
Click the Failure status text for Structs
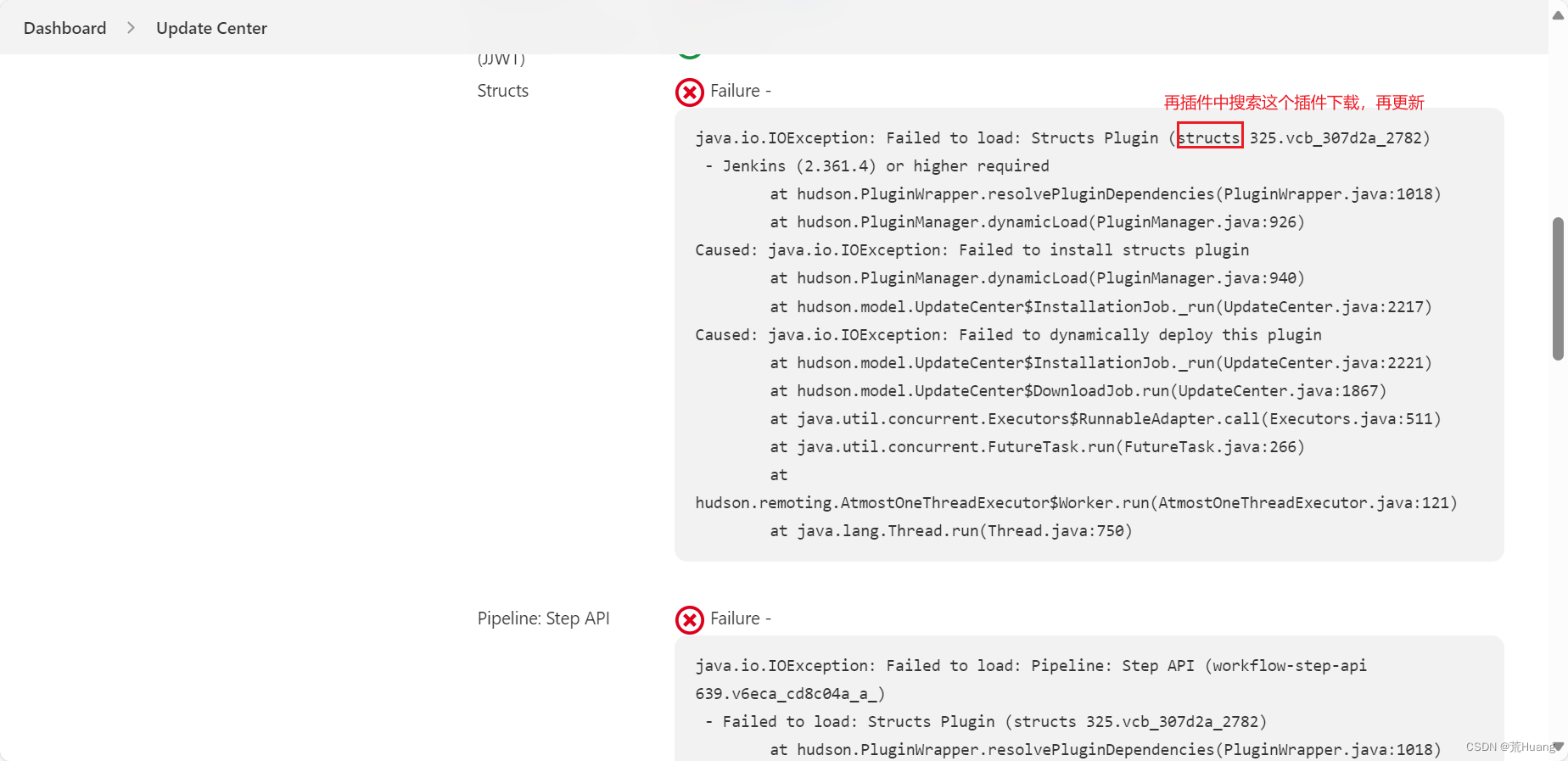tap(741, 91)
